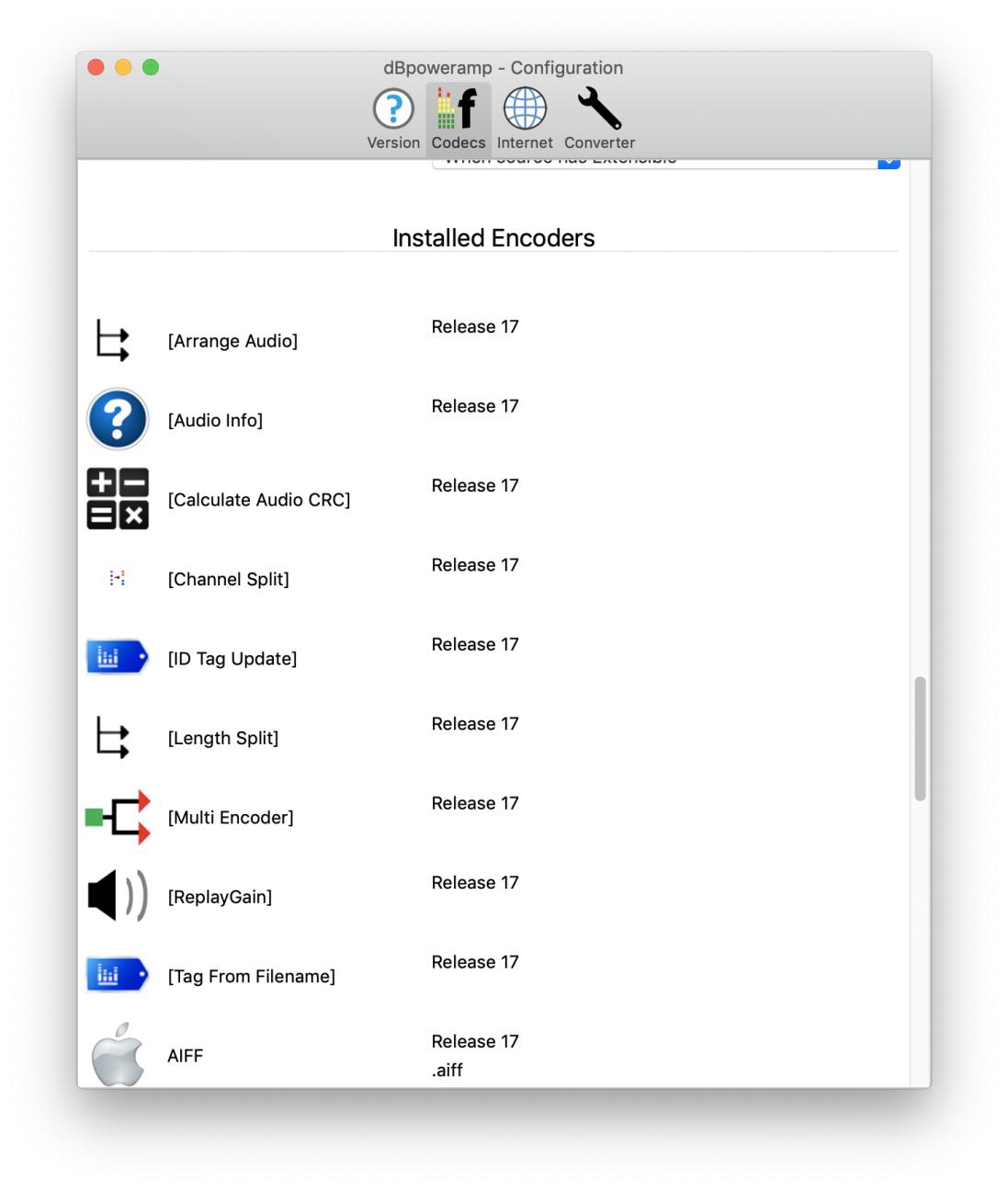Screen dimensions: 1008x1190
Task: Click the Tag From Filename tag icon
Action: (117, 975)
